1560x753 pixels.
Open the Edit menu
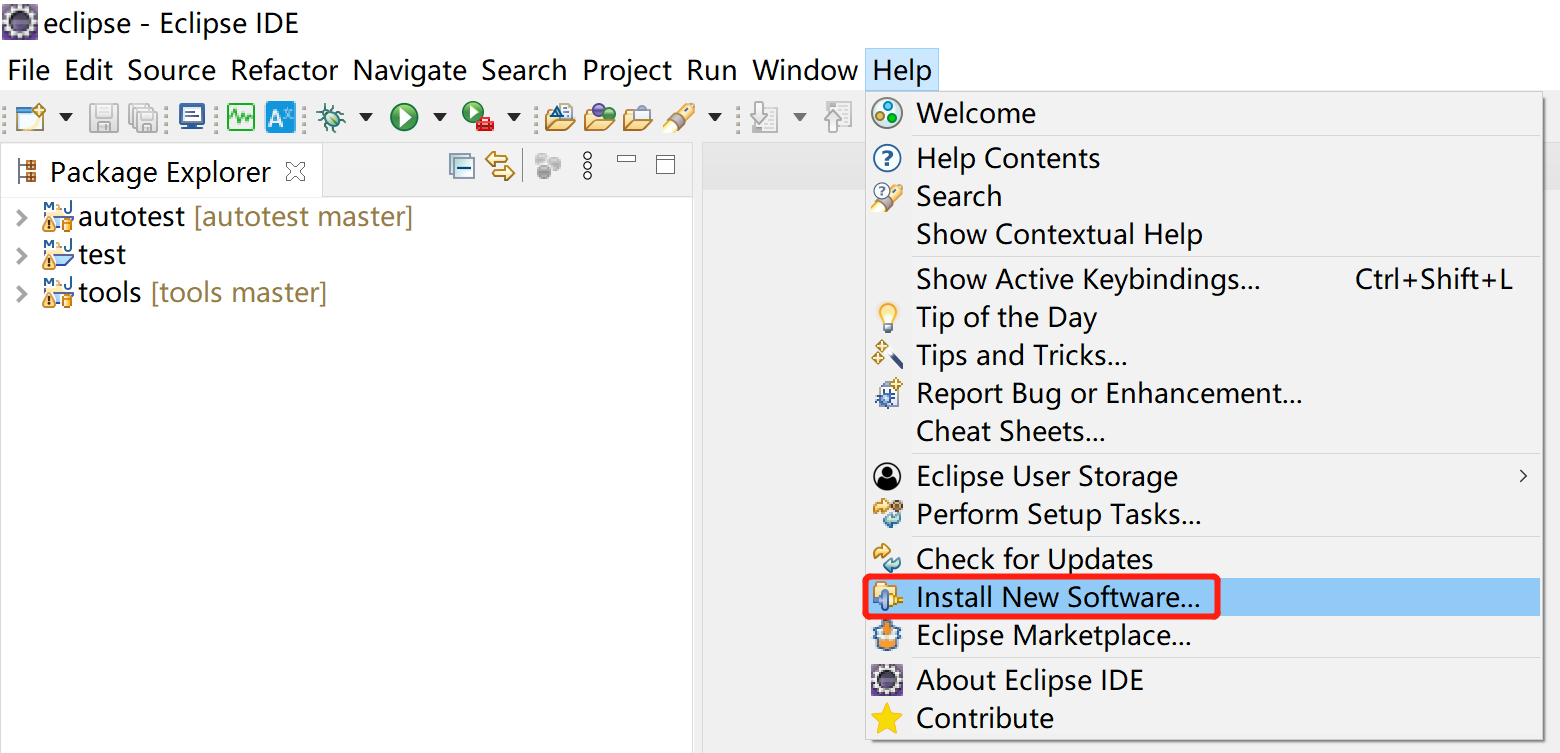pos(89,70)
